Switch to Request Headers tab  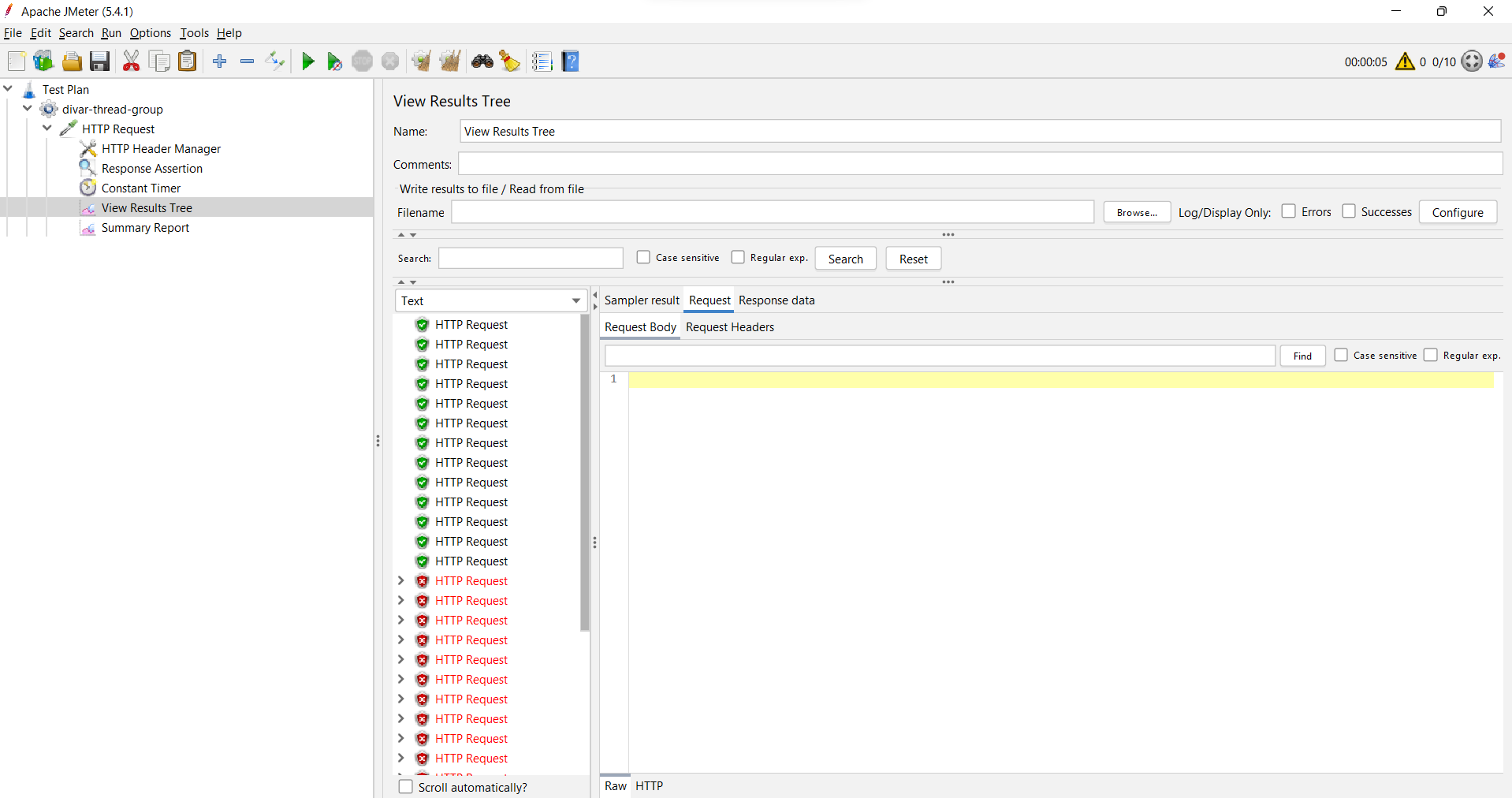730,327
